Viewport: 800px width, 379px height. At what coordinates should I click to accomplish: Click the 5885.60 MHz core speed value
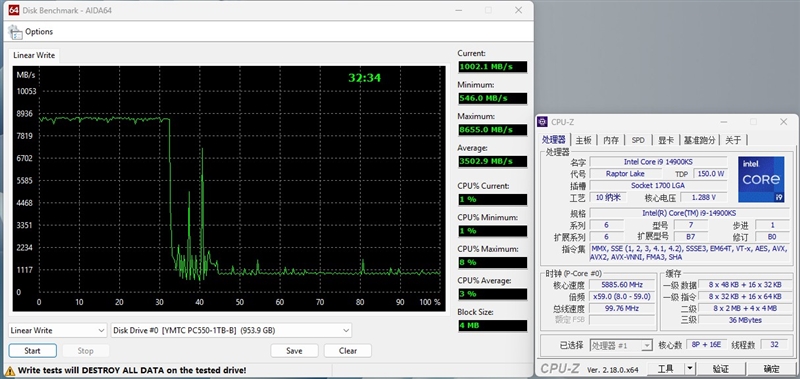(622, 285)
